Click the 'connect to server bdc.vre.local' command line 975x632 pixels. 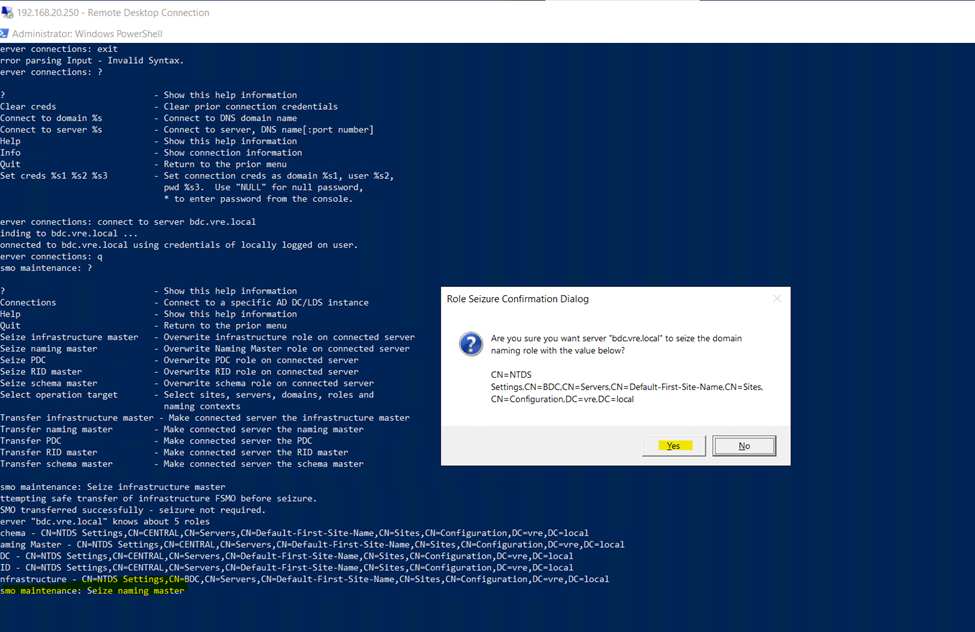click(x=128, y=222)
